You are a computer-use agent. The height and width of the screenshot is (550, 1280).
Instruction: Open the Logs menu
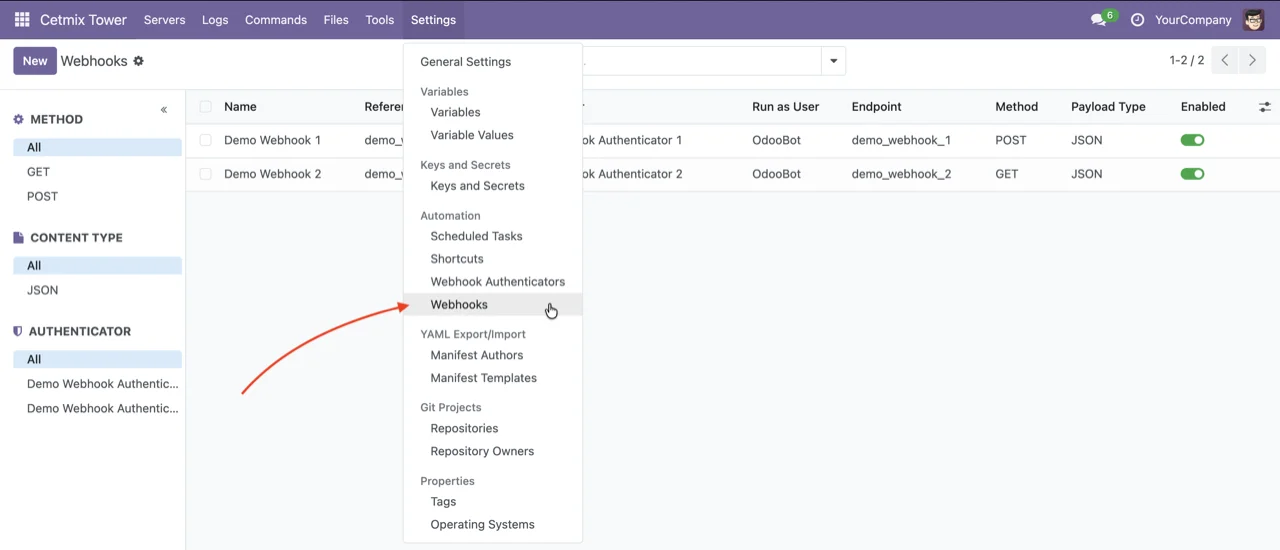coord(215,20)
